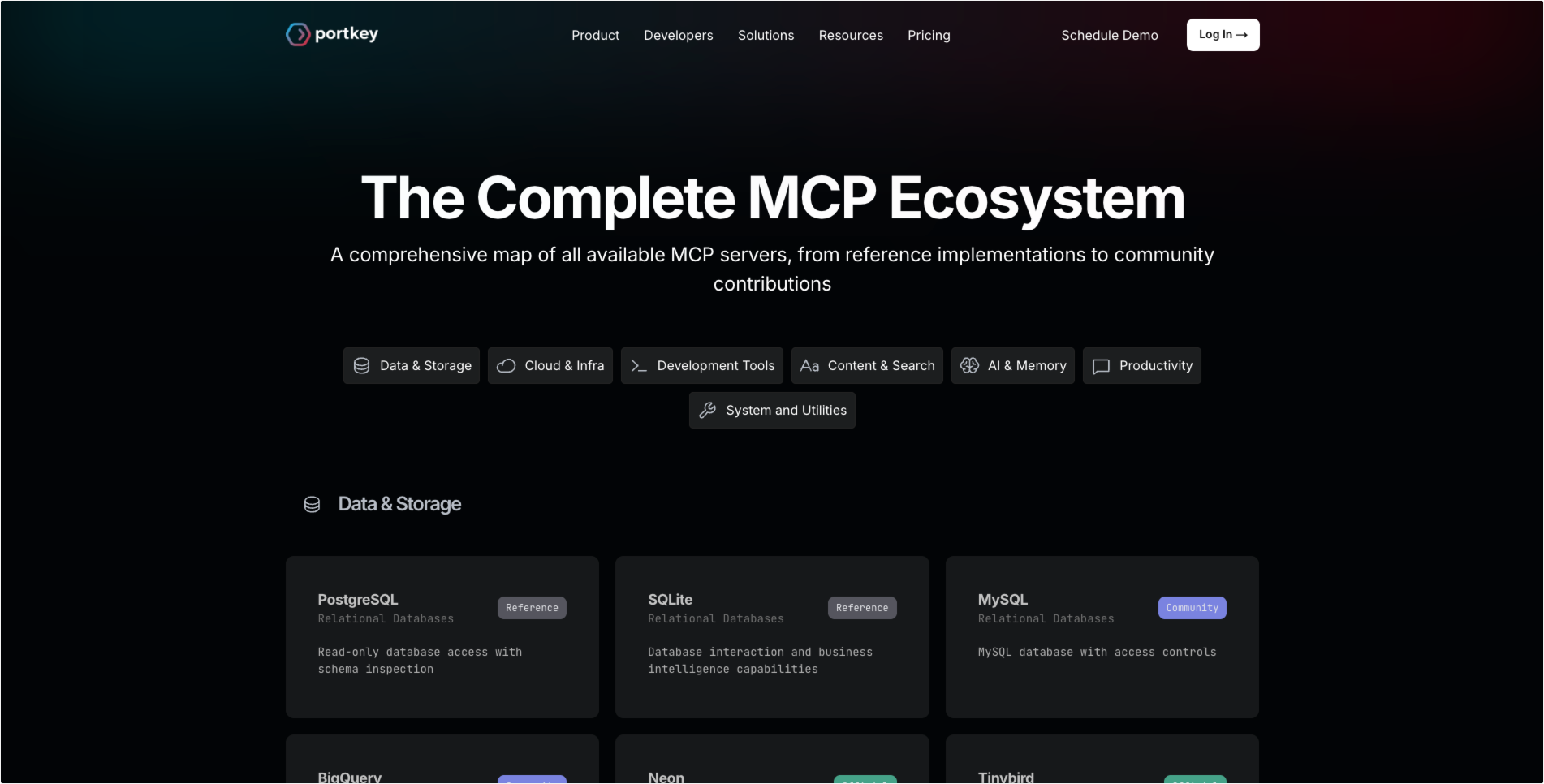Image resolution: width=1544 pixels, height=784 pixels.
Task: Select the AI & Memory category label
Action: point(1027,366)
